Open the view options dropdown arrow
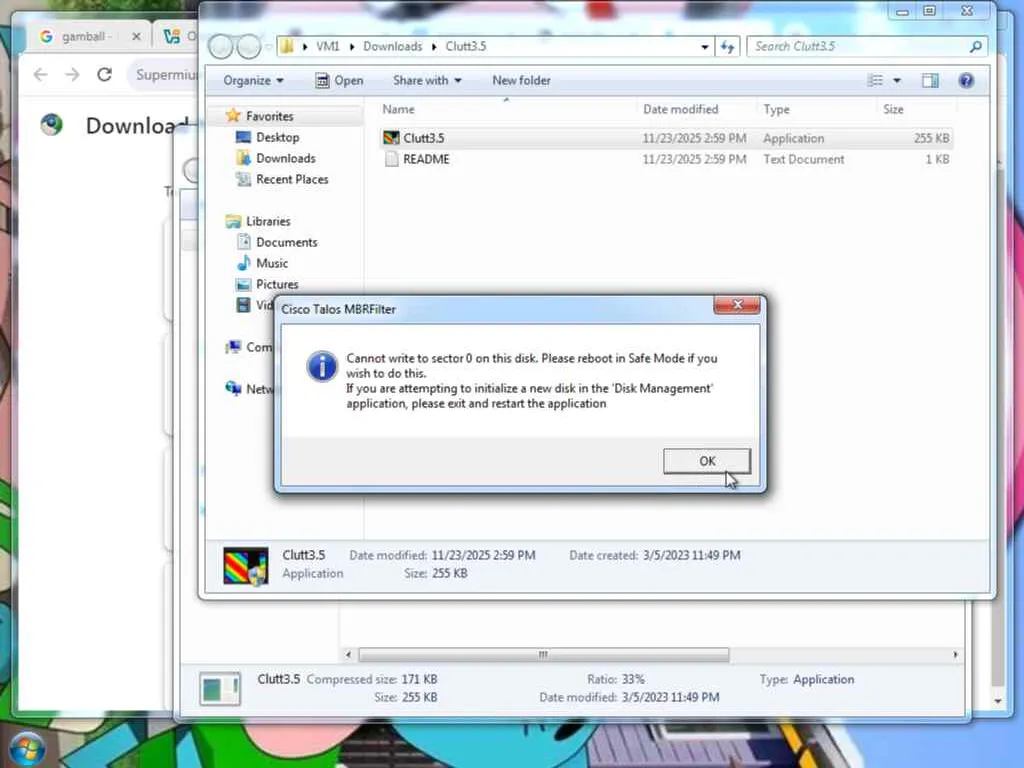This screenshot has width=1024, height=768. click(897, 80)
